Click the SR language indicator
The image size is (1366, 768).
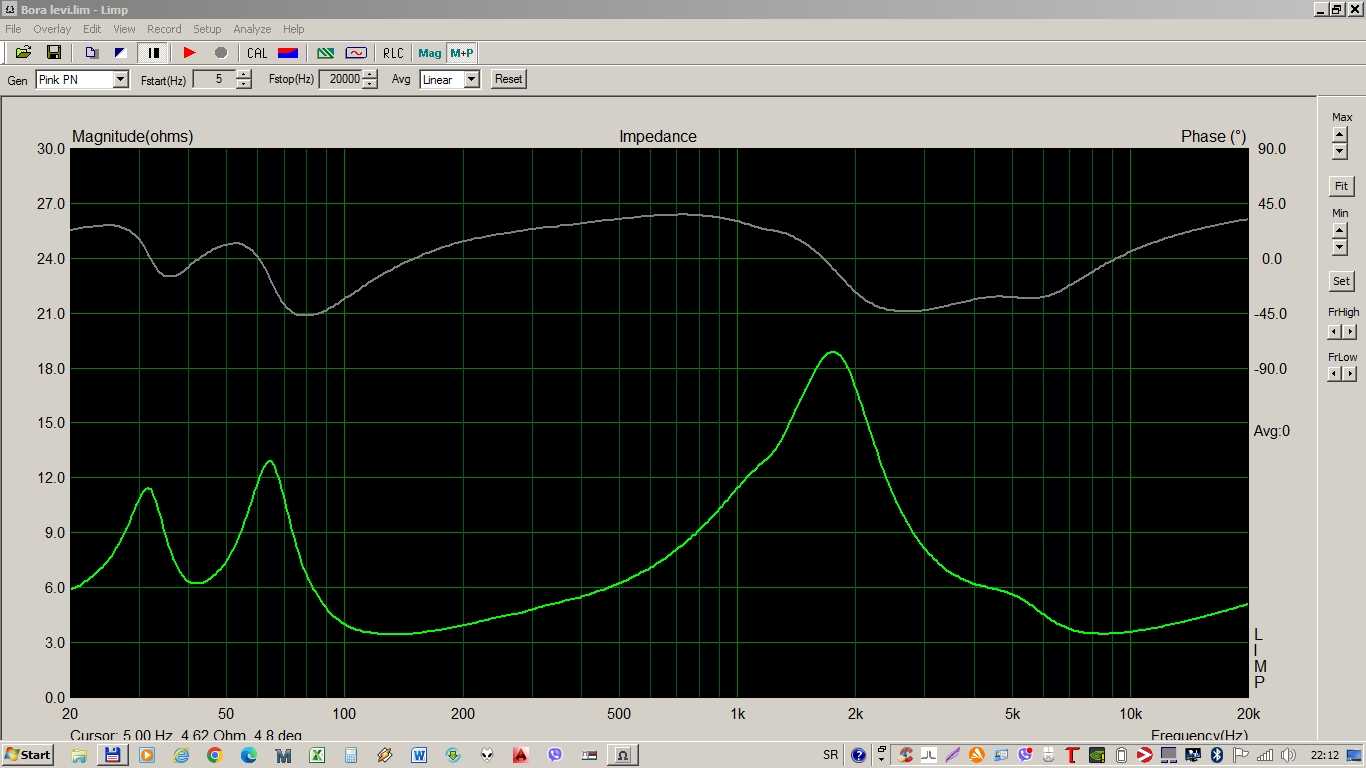pos(830,755)
